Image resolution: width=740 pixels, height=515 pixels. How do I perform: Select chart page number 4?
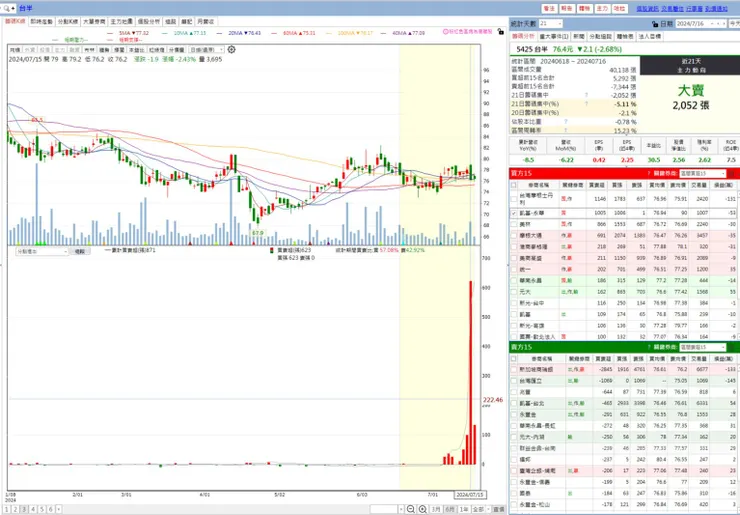(x=33, y=509)
